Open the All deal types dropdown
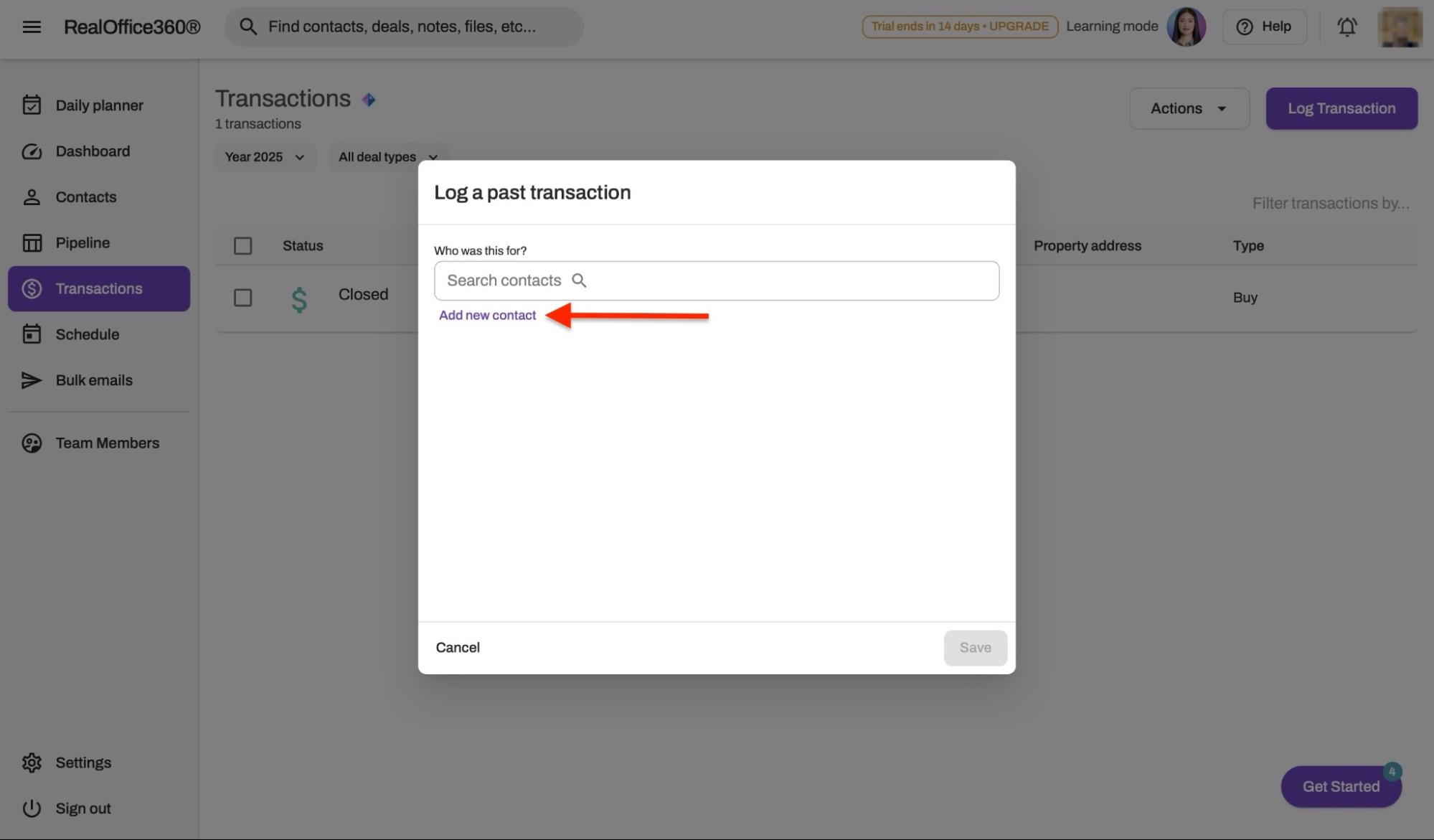 click(388, 157)
